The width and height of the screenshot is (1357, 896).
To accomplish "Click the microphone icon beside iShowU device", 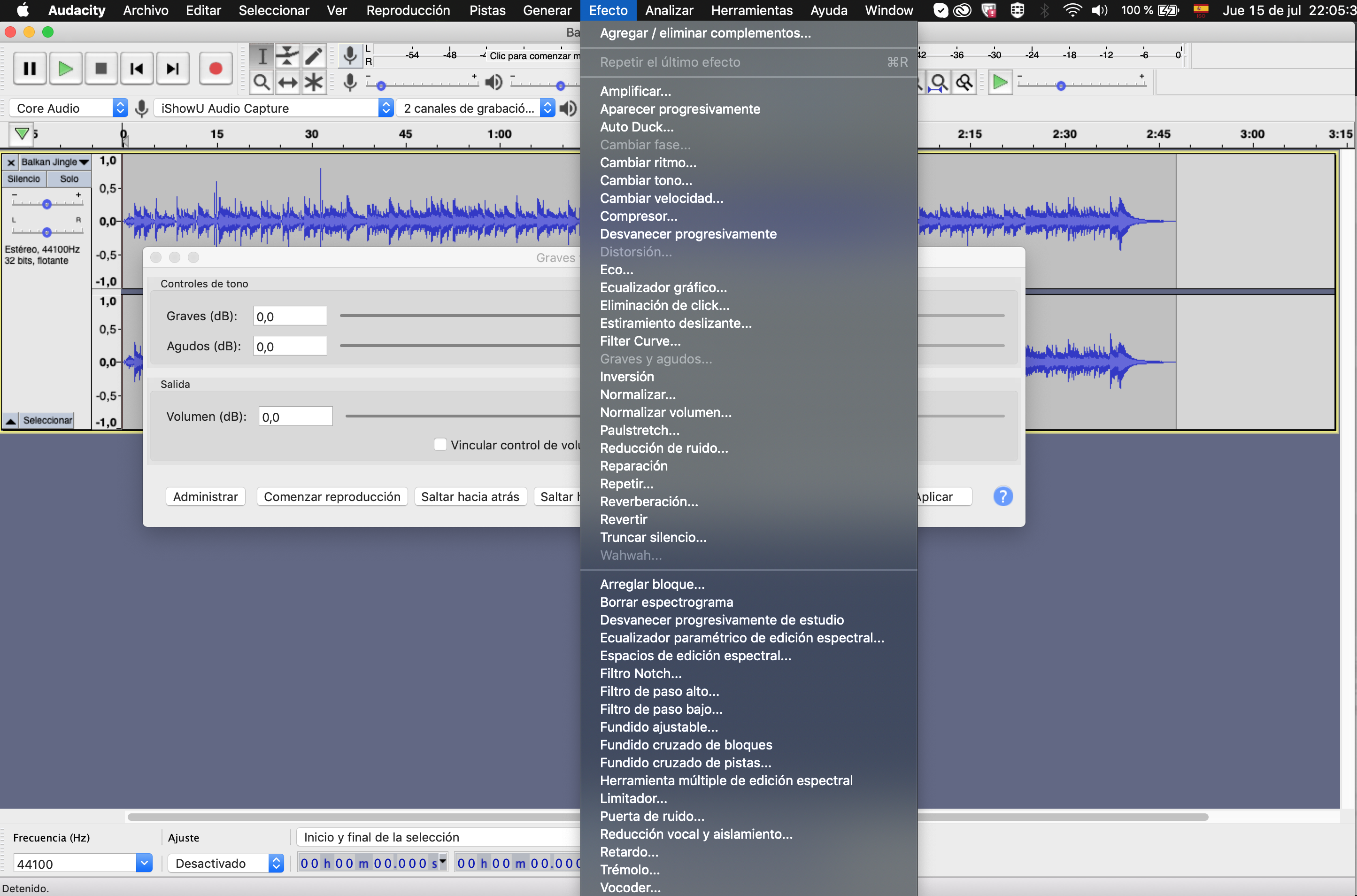I will tap(142, 108).
